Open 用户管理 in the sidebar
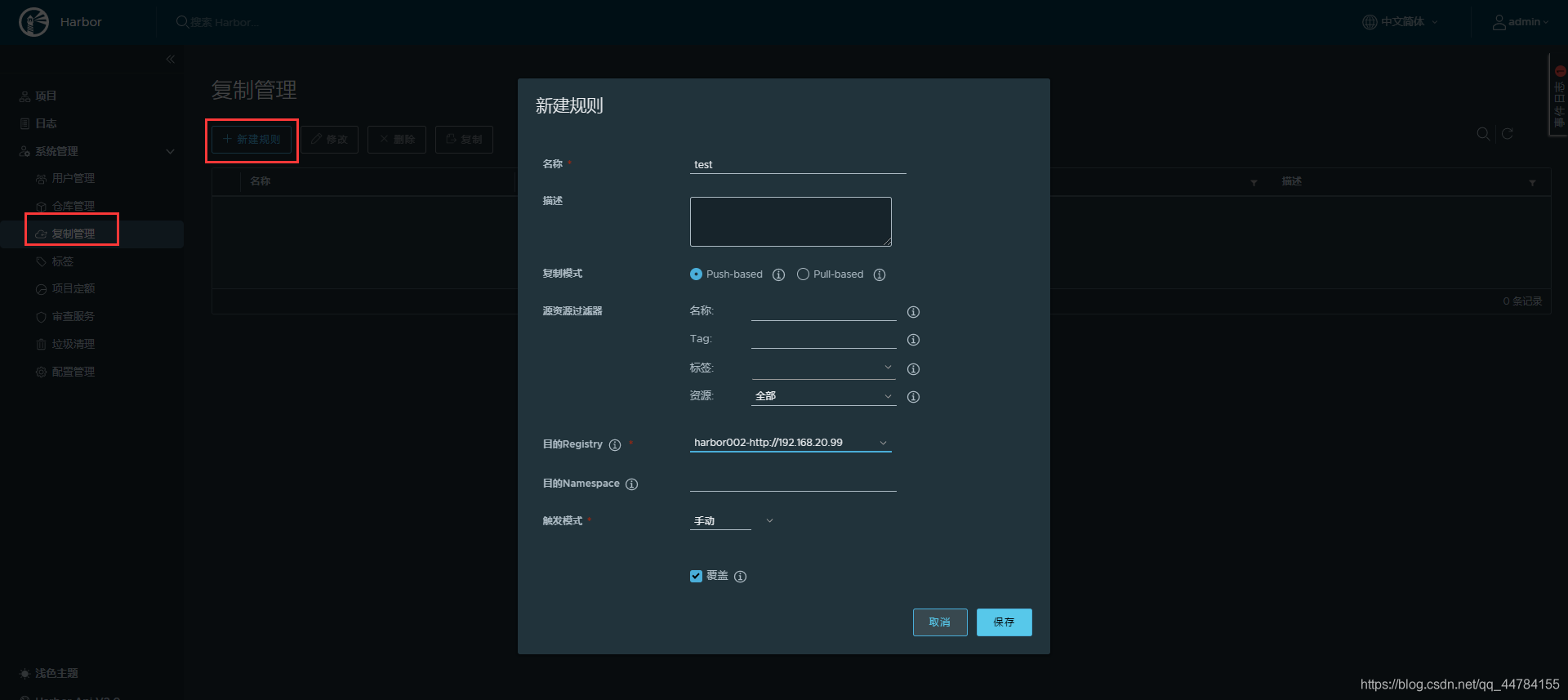1568x700 pixels. point(73,179)
